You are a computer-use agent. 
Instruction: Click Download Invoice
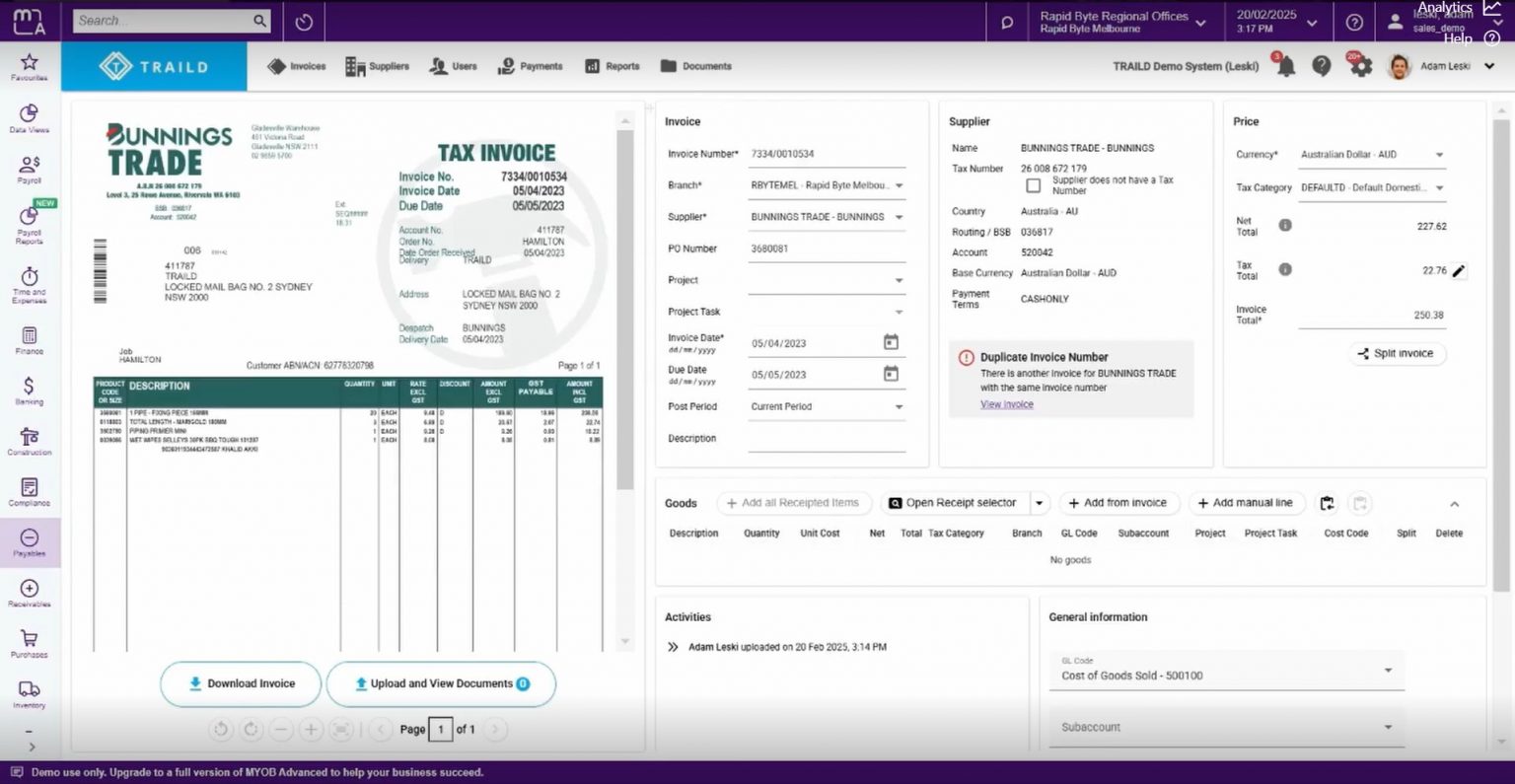242,683
